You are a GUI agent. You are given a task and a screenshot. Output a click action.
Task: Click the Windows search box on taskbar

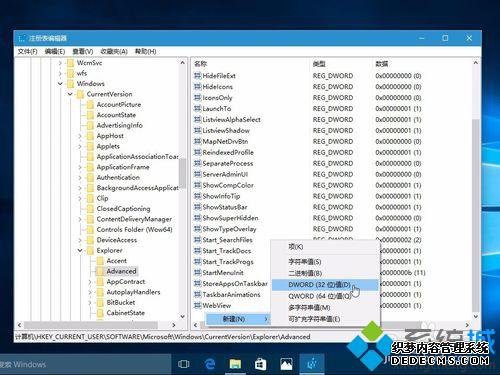click(x=85, y=364)
